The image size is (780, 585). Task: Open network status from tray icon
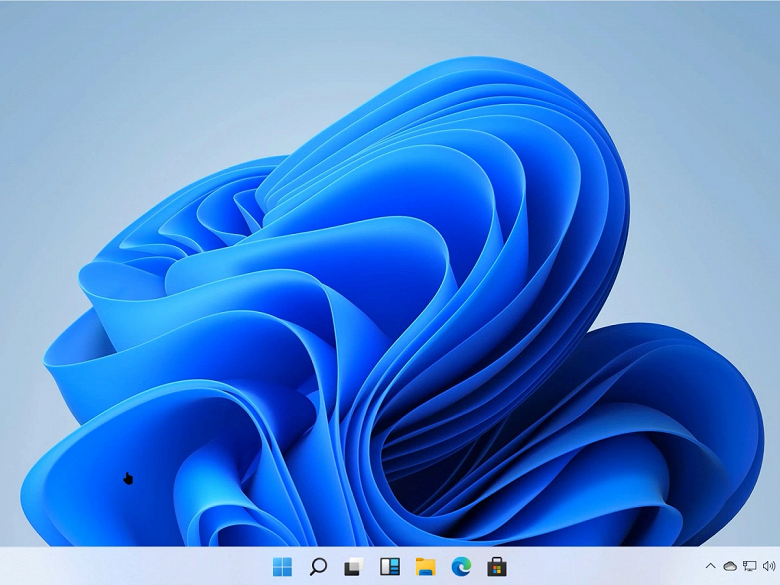749,567
